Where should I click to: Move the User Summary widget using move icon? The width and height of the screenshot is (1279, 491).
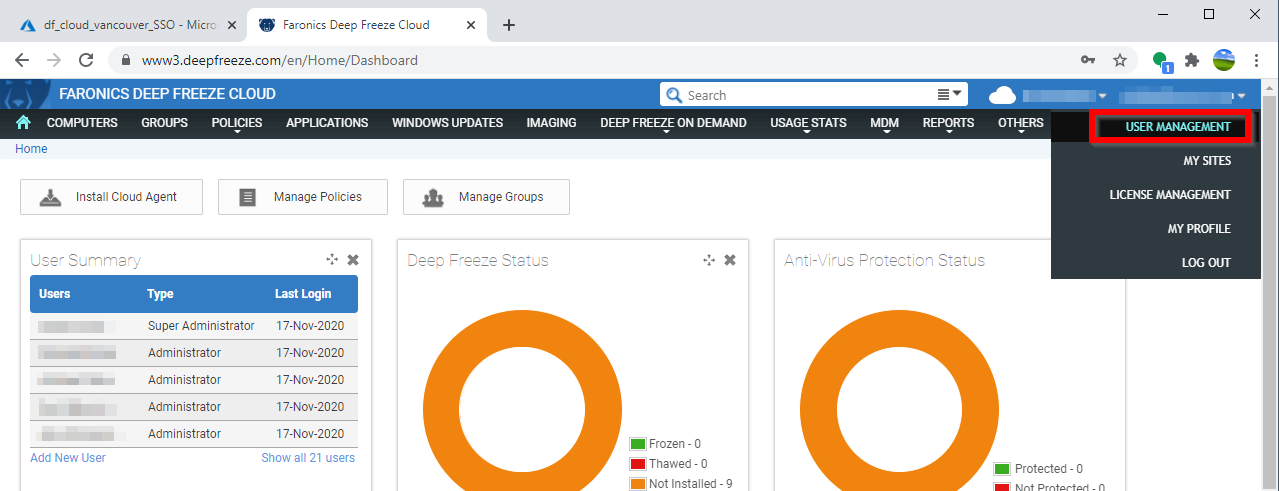point(332,260)
